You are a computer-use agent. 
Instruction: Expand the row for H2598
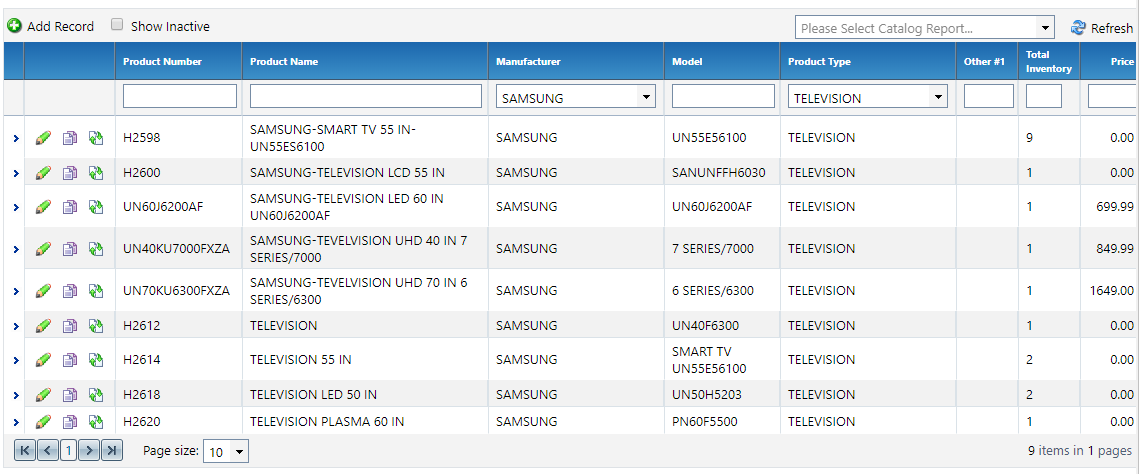(16, 138)
